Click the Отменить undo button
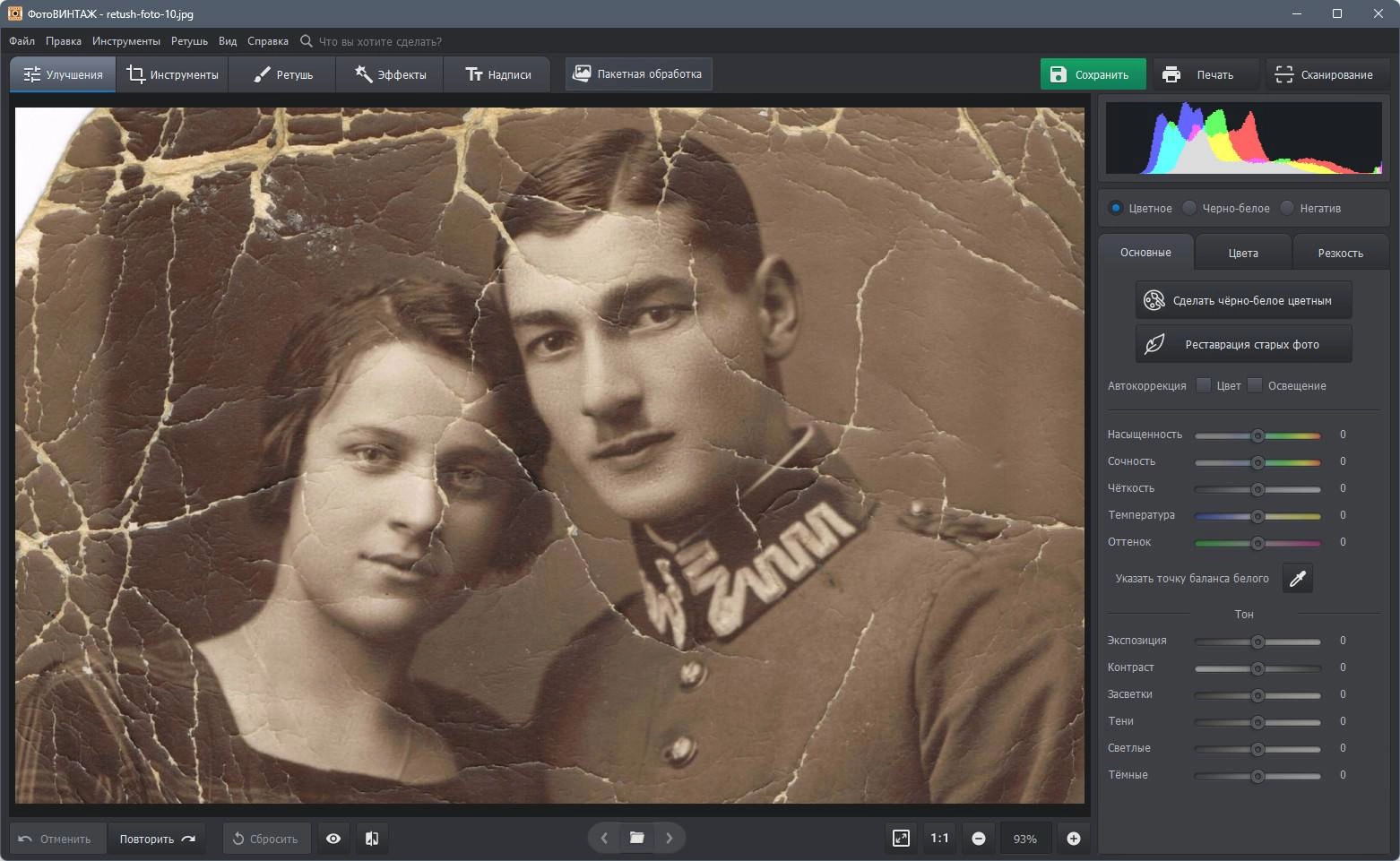The image size is (1400, 861). [57, 839]
